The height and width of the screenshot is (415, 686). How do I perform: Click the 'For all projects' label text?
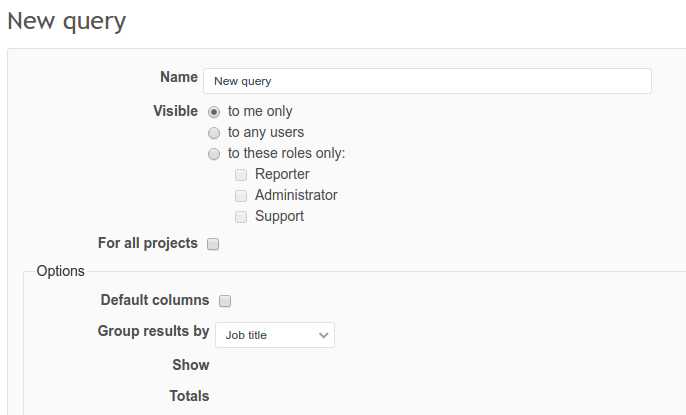point(147,243)
